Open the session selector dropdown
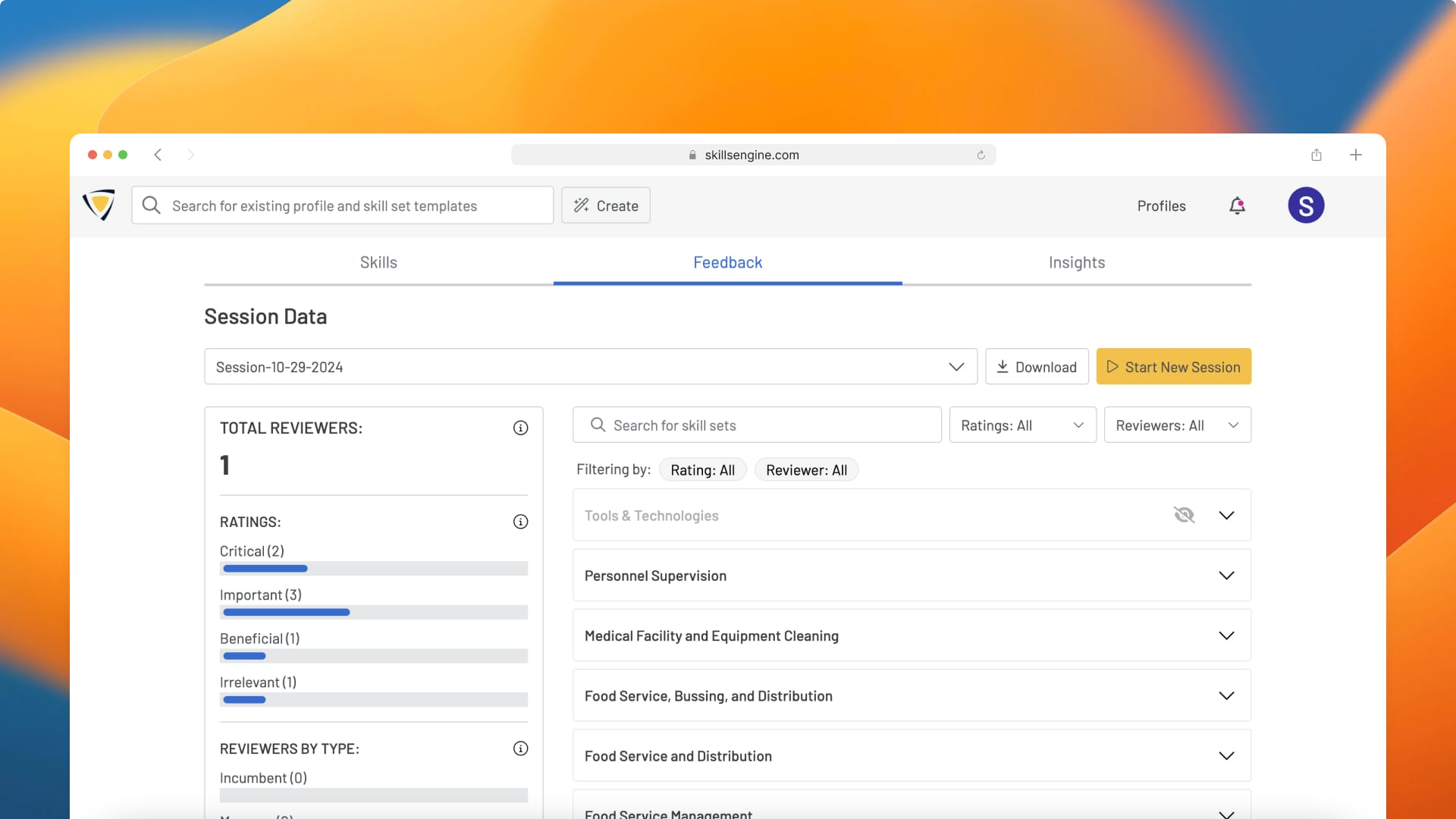1456x819 pixels. (x=591, y=366)
